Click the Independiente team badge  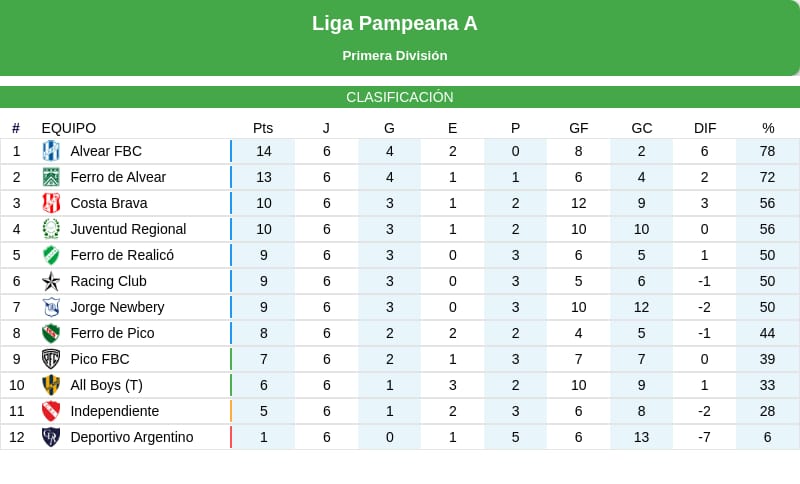coord(51,411)
